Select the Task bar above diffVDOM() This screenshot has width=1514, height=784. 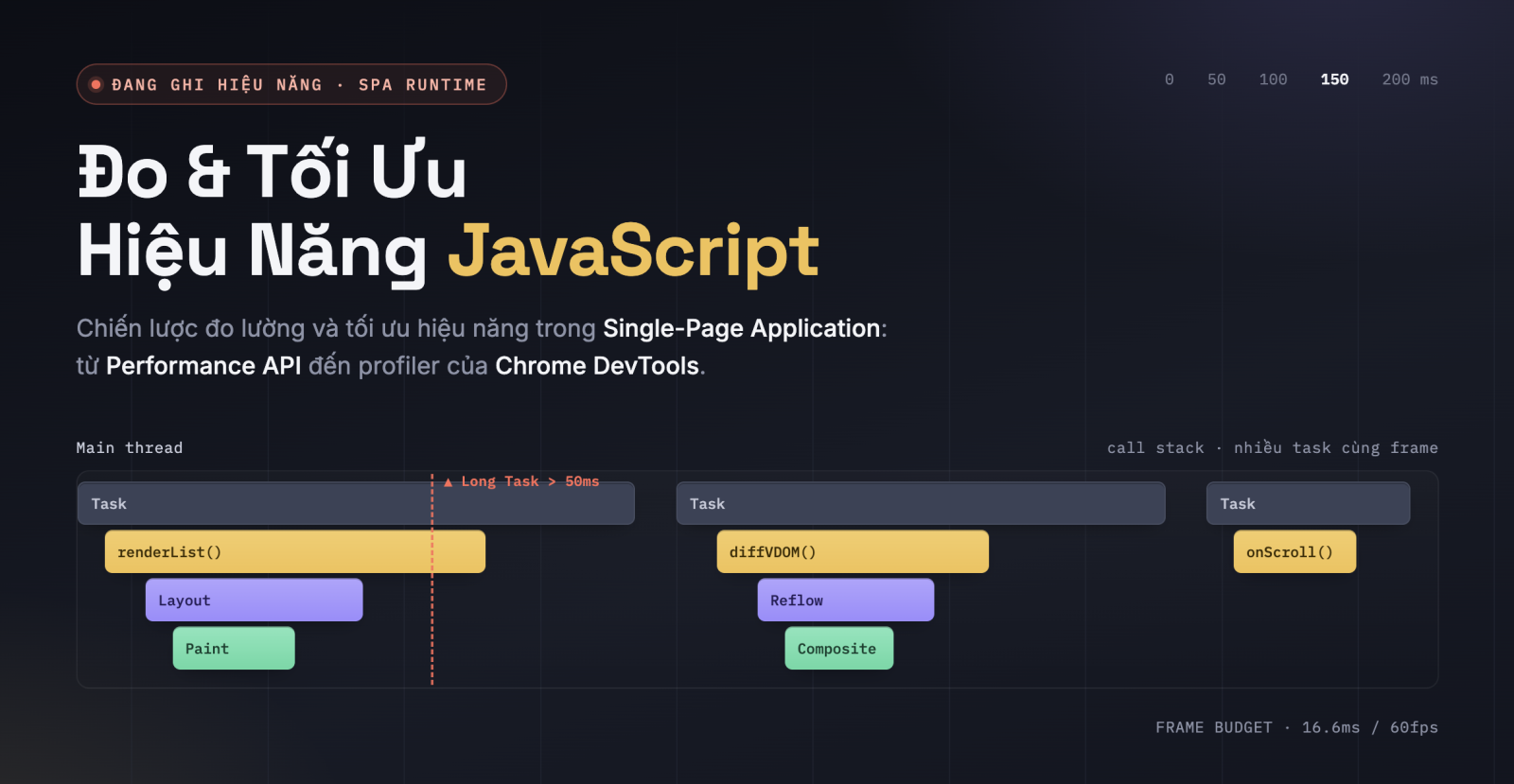pos(921,503)
